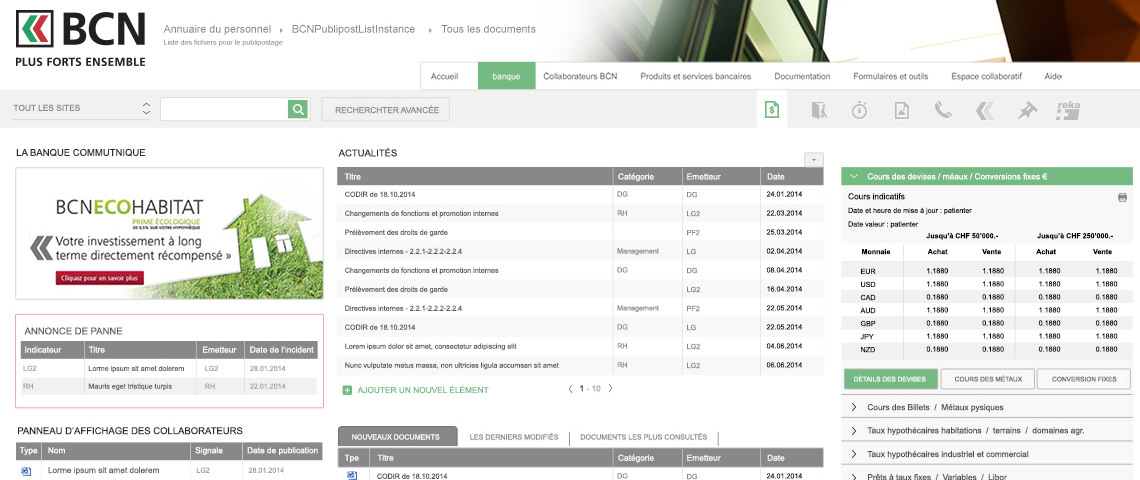Switch to Documents les plus consultés tab
Viewport: 1140px width, 480px height.
click(643, 437)
